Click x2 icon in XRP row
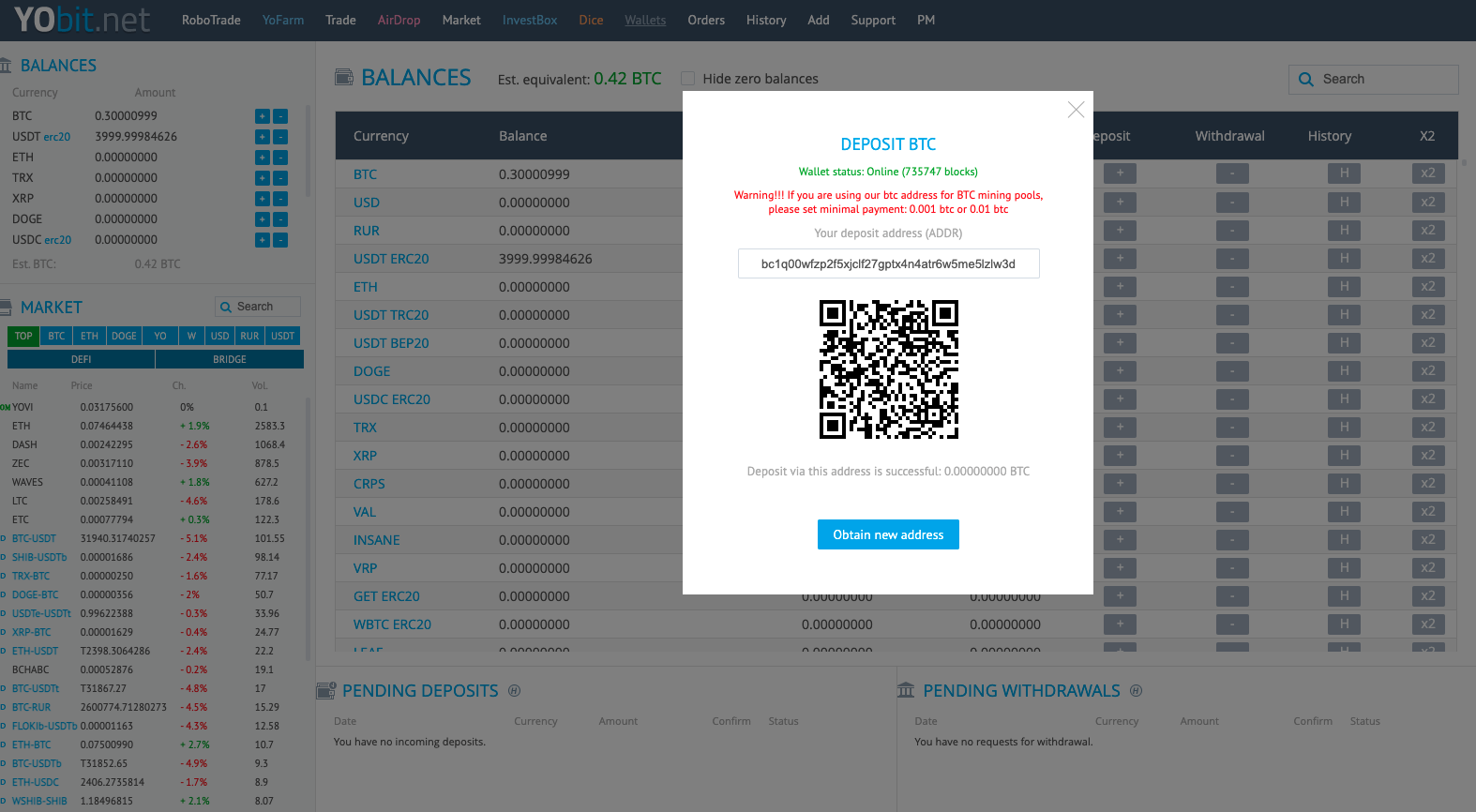The height and width of the screenshot is (812, 1476). (x=1427, y=455)
